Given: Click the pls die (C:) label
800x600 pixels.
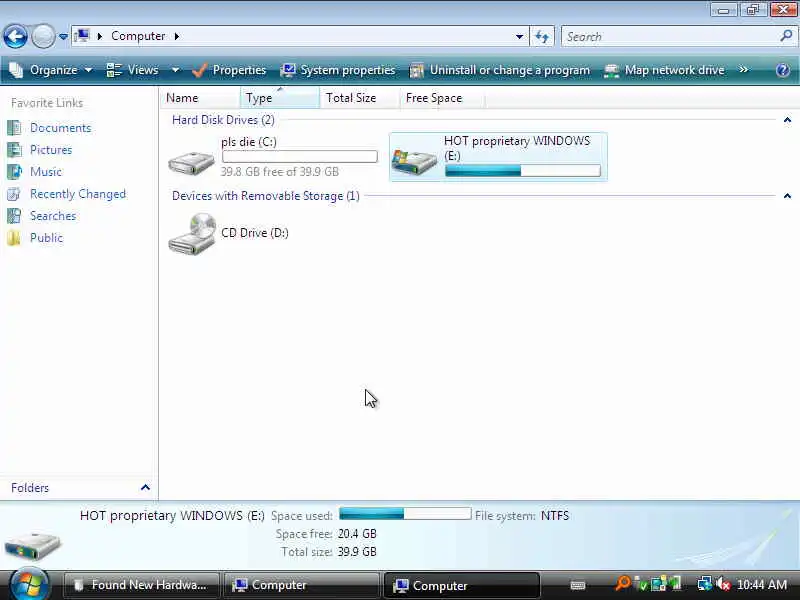Looking at the screenshot, I should coord(249,142).
